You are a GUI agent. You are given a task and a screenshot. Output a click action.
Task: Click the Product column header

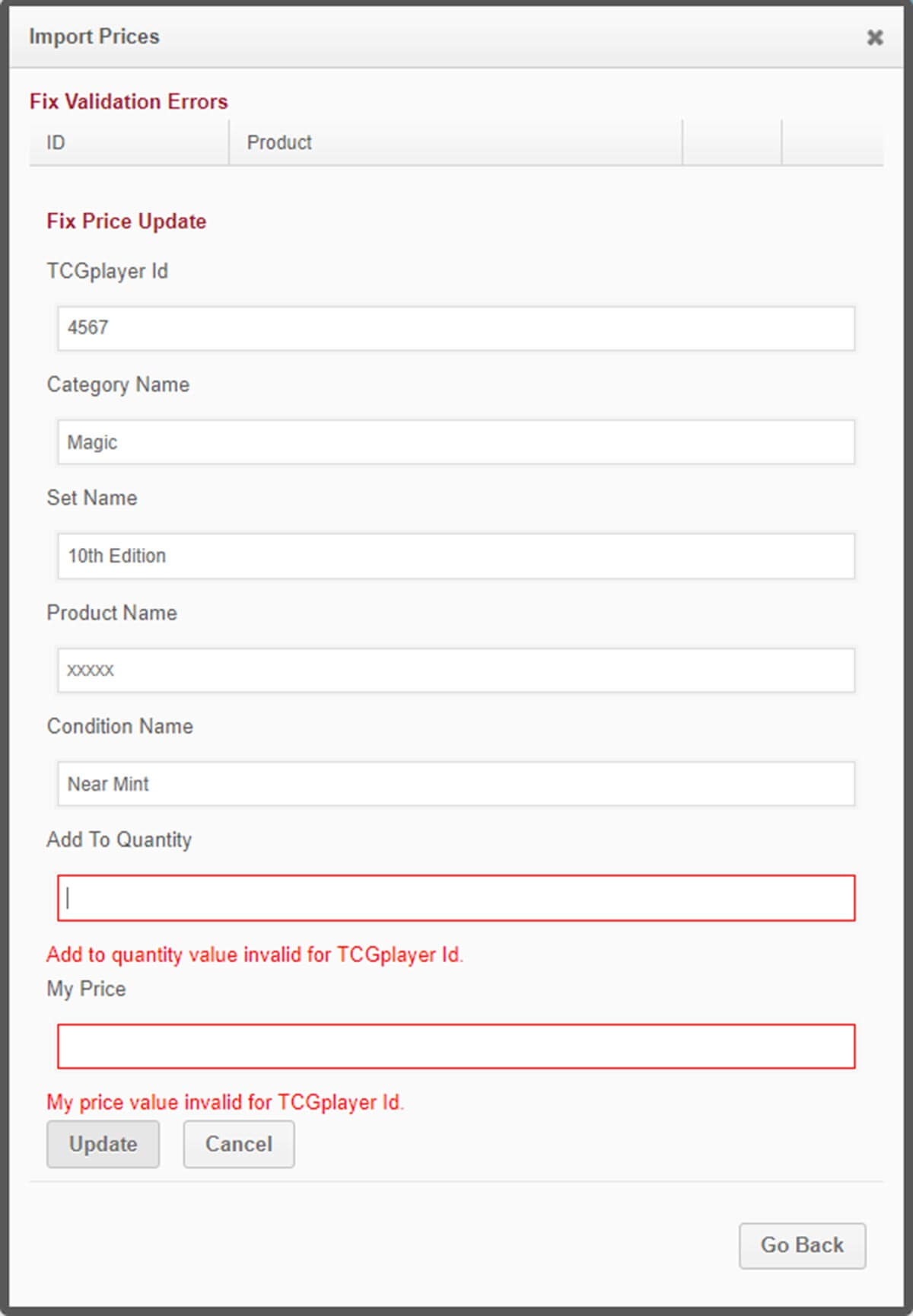tap(279, 142)
